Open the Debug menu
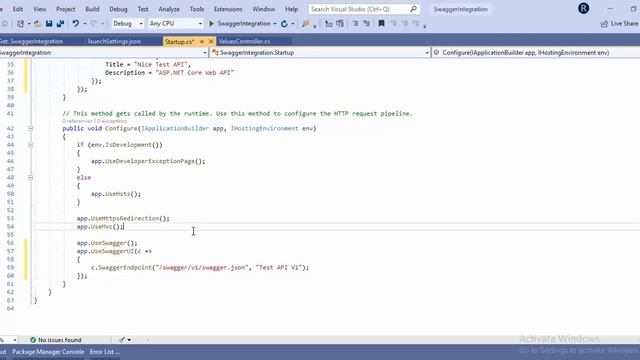This screenshot has width=640, height=360. (118, 9)
